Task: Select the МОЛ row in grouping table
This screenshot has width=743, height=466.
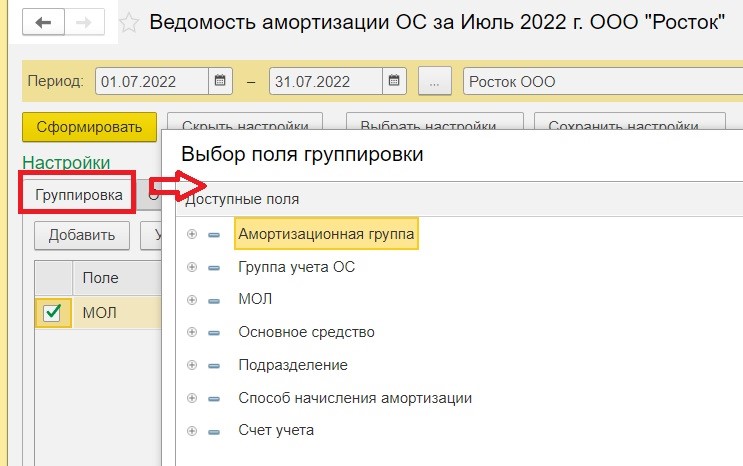Action: pyautogui.click(x=98, y=312)
